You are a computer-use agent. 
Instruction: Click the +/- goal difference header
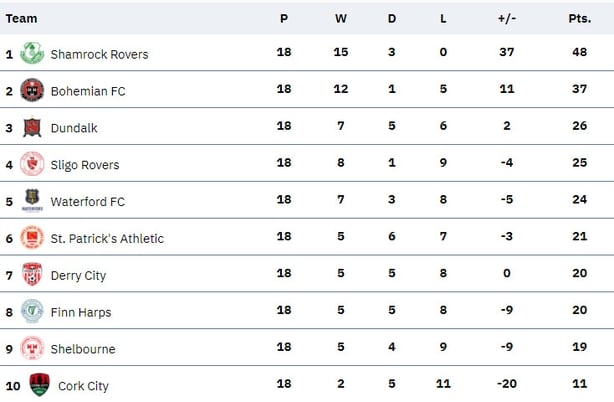[x=507, y=18]
